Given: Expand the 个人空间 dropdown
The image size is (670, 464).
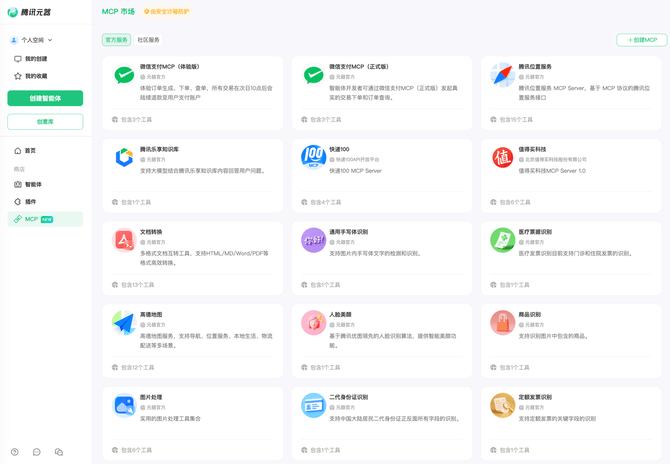Looking at the screenshot, I should 31,40.
